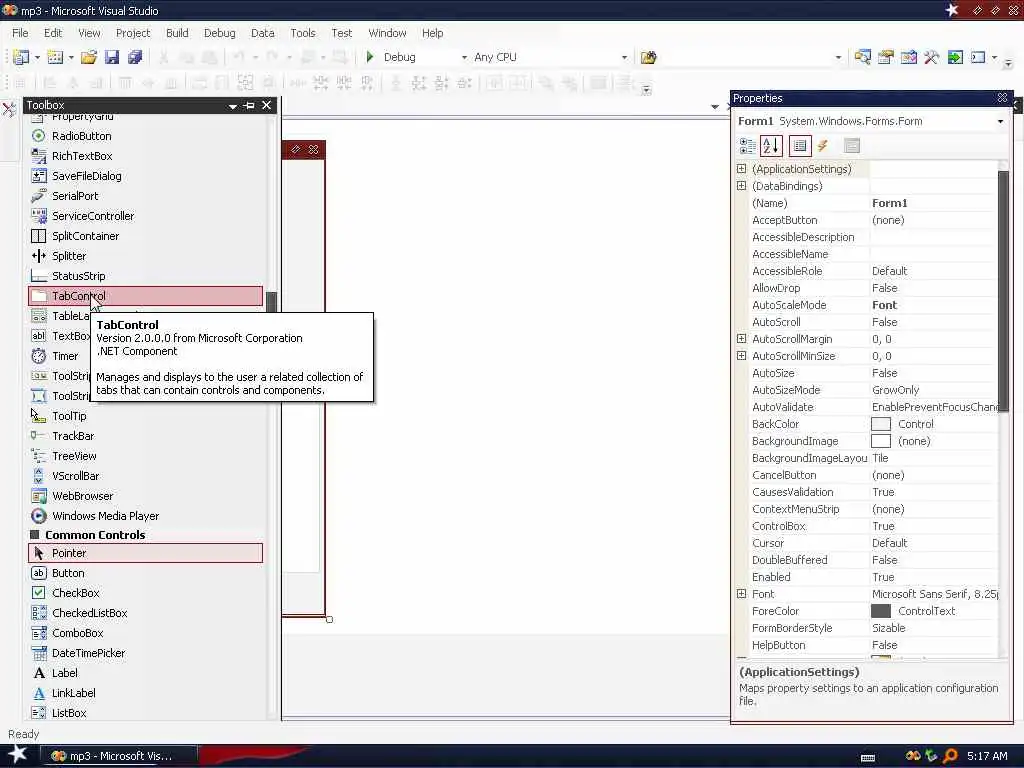Click the BackColor Control color swatch
1024x768 pixels.
(880, 424)
